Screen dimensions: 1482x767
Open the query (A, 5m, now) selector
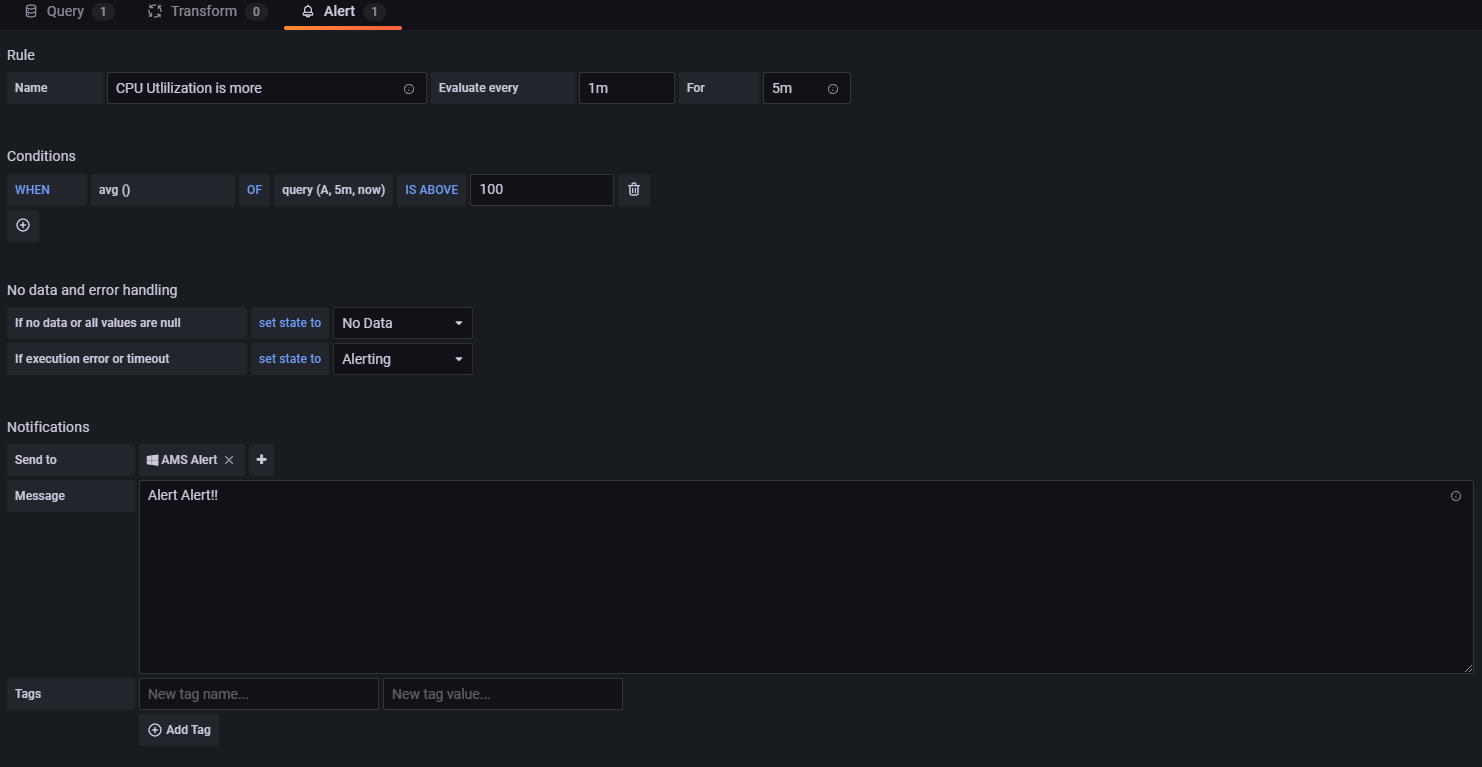click(334, 190)
